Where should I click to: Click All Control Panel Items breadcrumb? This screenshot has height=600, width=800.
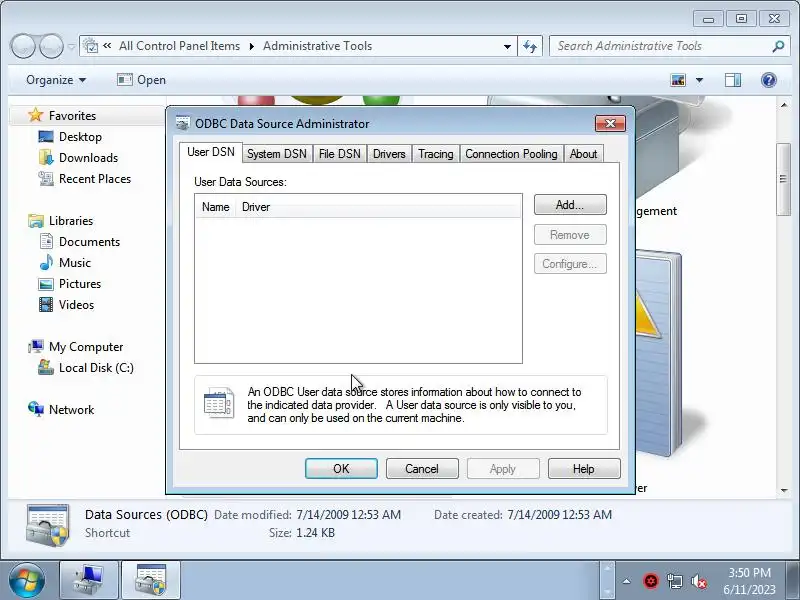pyautogui.click(x=179, y=46)
